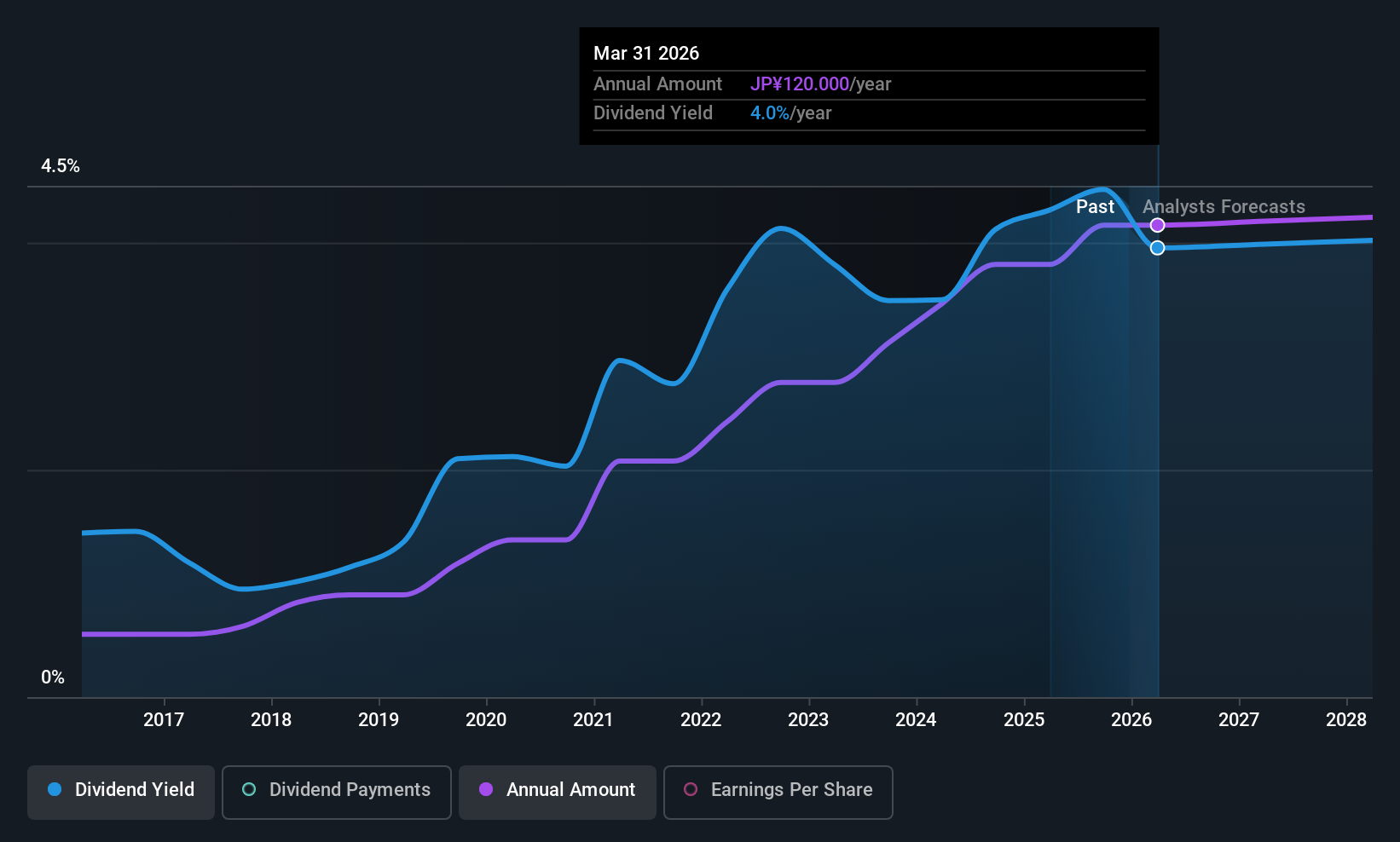Click the 2026 x-axis label
The width and height of the screenshot is (1400, 842).
pyautogui.click(x=1131, y=720)
